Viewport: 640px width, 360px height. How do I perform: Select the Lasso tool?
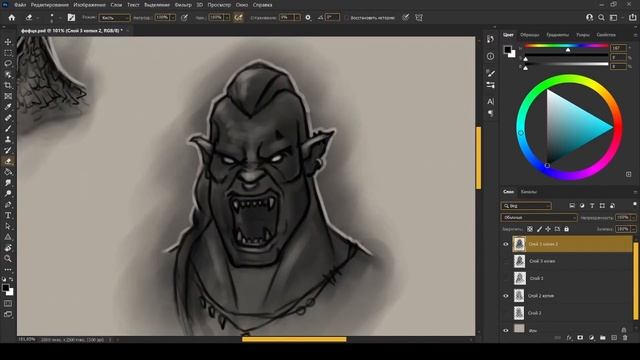pos(8,64)
